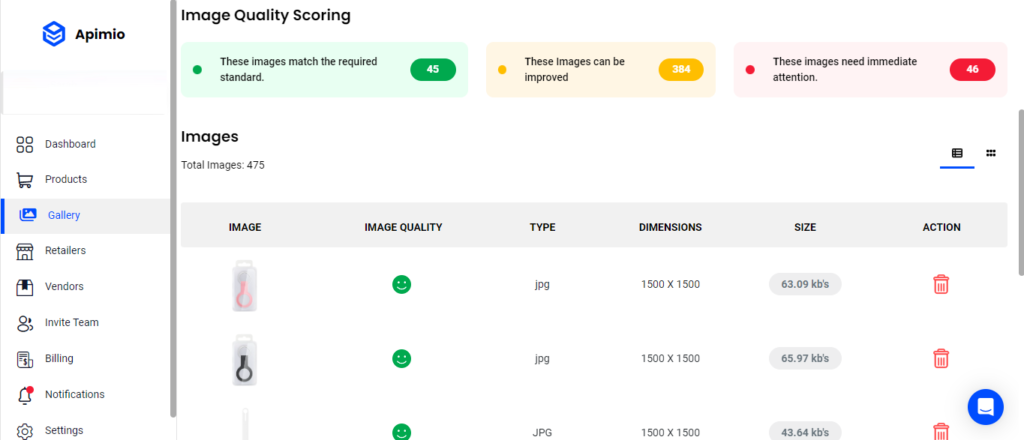Open the Retailers store icon
Screen dimensions: 1024x440
click(26, 251)
